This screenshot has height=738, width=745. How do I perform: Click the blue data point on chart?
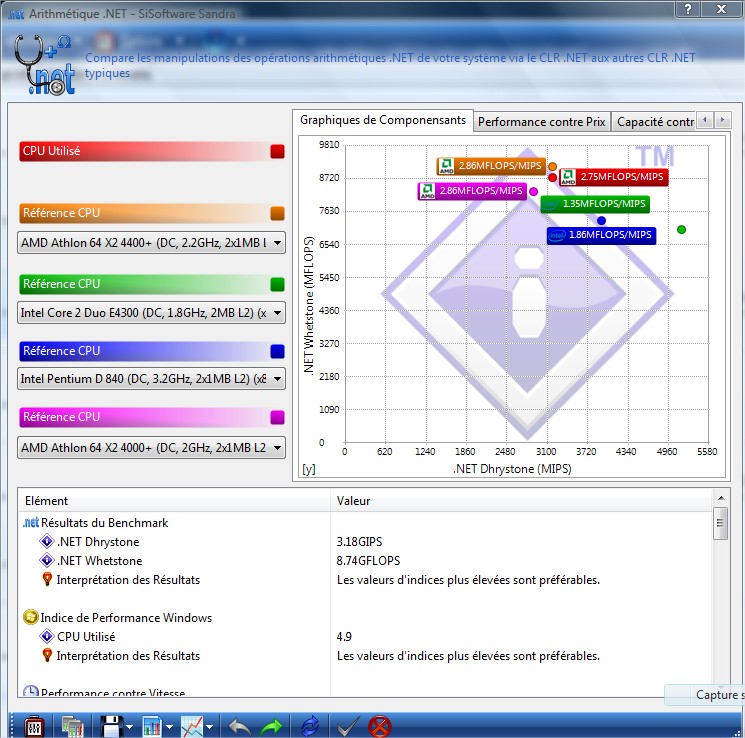(601, 220)
